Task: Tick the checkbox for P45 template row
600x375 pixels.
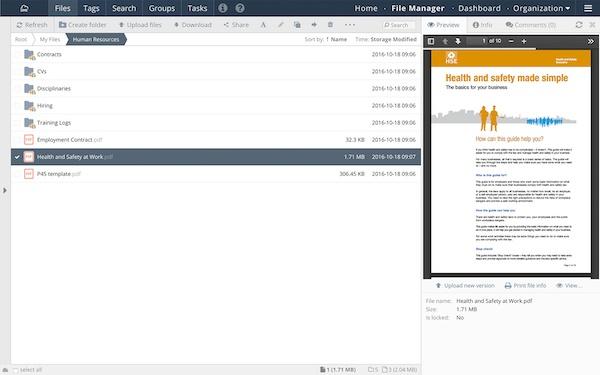Action: (x=17, y=174)
